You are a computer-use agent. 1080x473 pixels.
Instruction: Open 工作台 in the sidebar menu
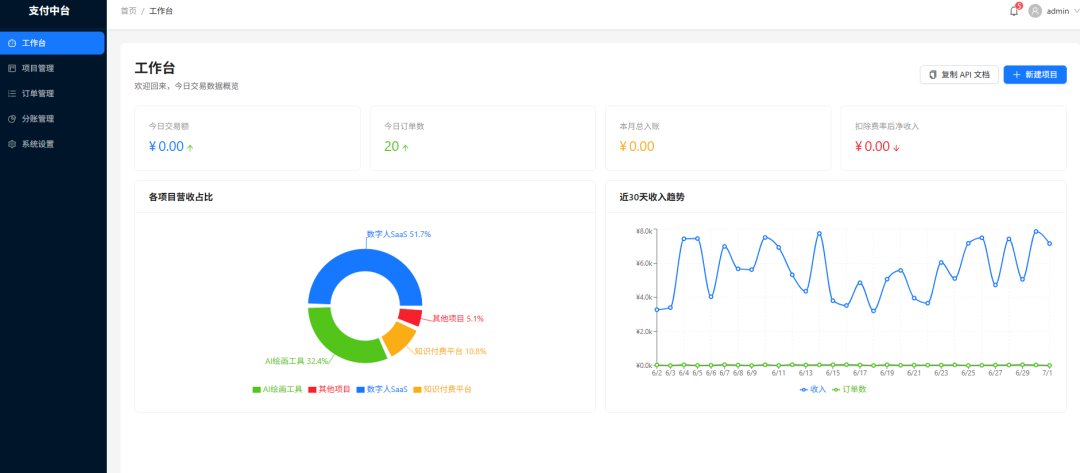click(x=52, y=43)
